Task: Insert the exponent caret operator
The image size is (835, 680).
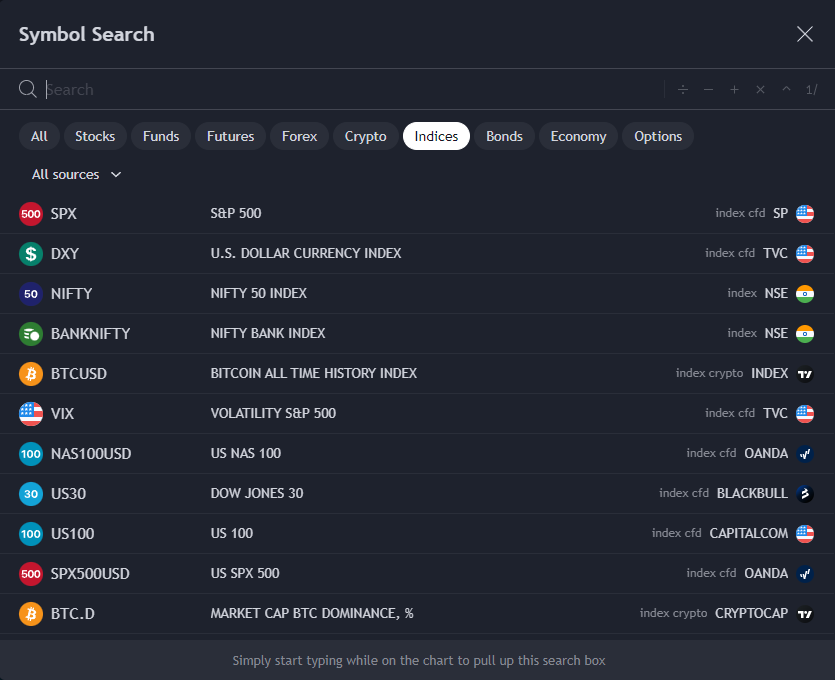Action: click(x=786, y=90)
